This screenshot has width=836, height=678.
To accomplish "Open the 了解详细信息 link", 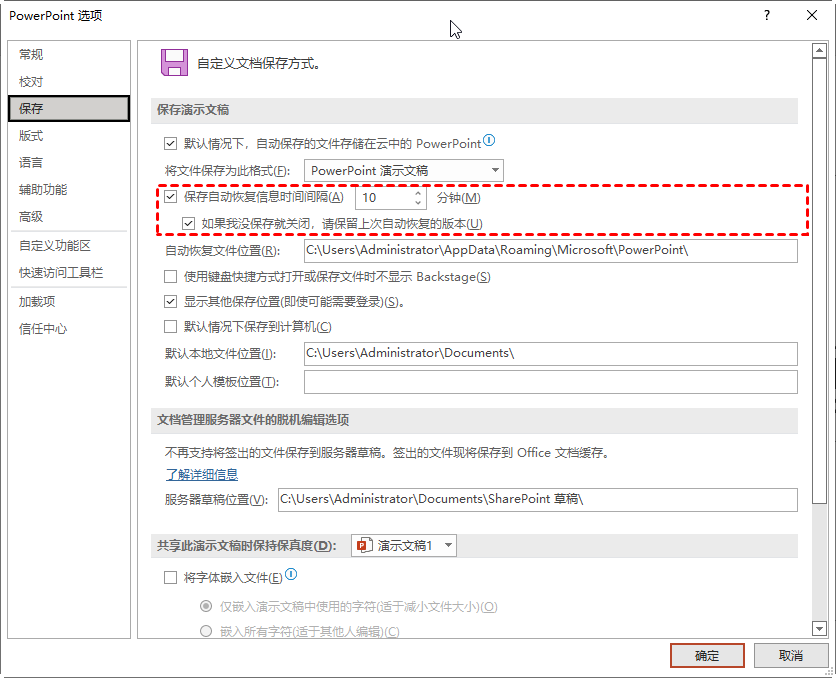I will tap(202, 474).
